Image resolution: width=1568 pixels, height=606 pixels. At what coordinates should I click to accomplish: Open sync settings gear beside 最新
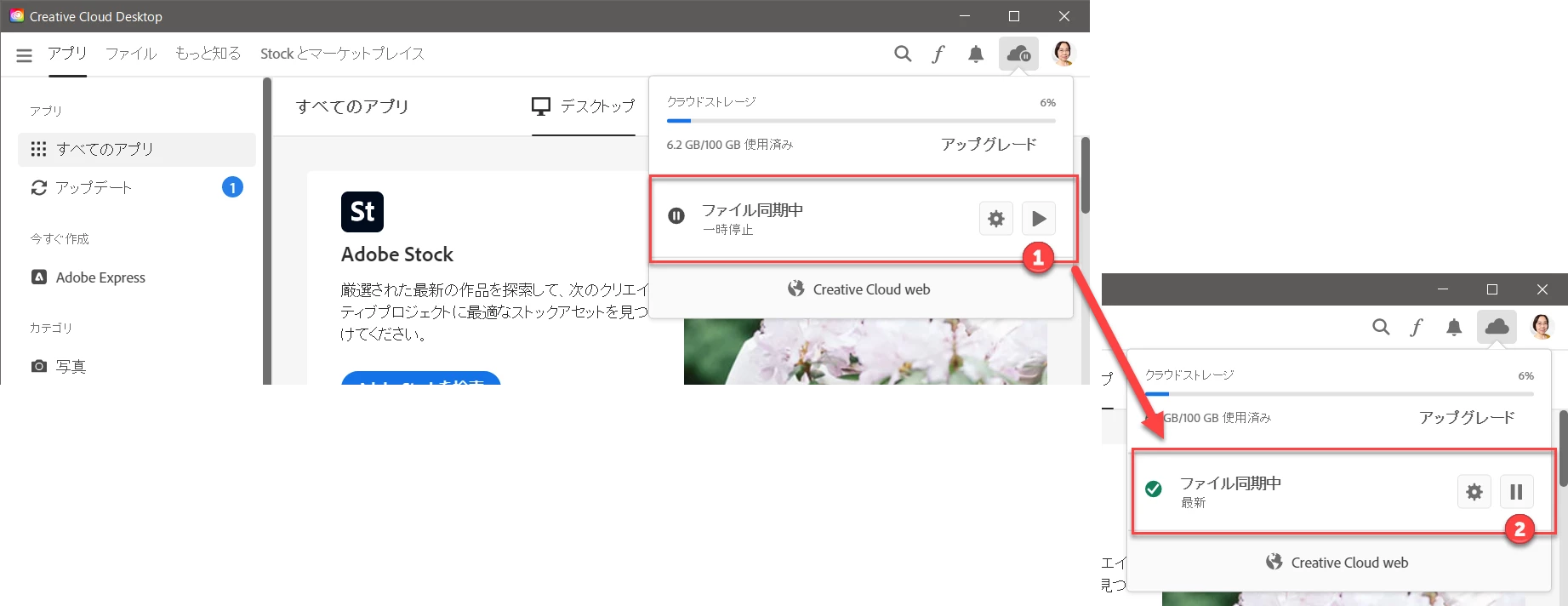[x=1474, y=492]
